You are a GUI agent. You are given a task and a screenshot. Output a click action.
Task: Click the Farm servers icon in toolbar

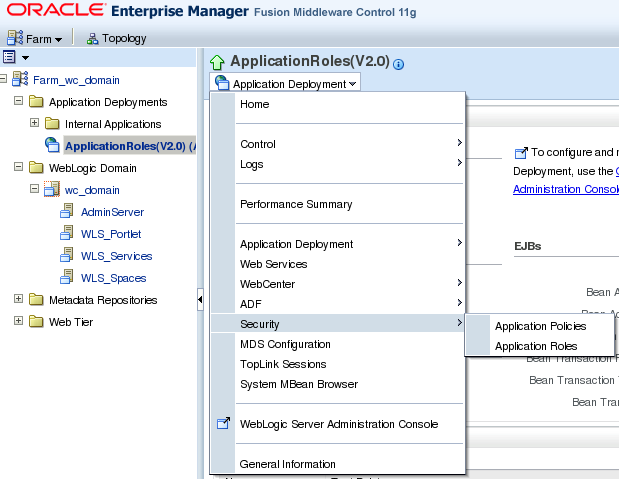15,38
